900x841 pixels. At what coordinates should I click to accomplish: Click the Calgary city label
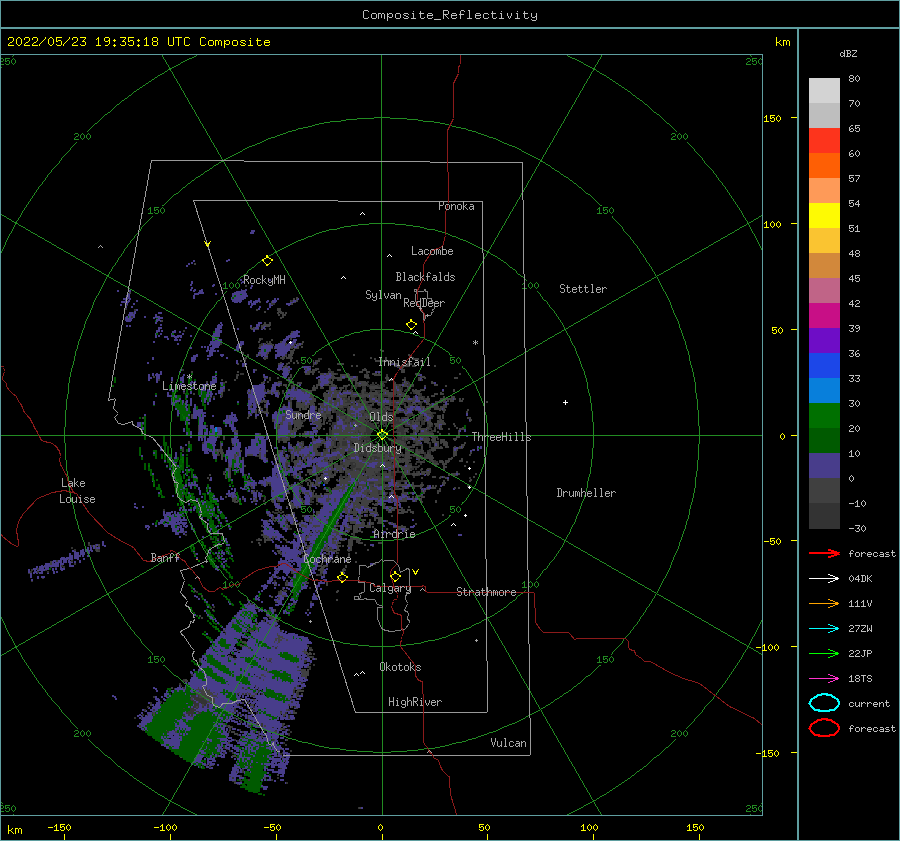(x=390, y=588)
